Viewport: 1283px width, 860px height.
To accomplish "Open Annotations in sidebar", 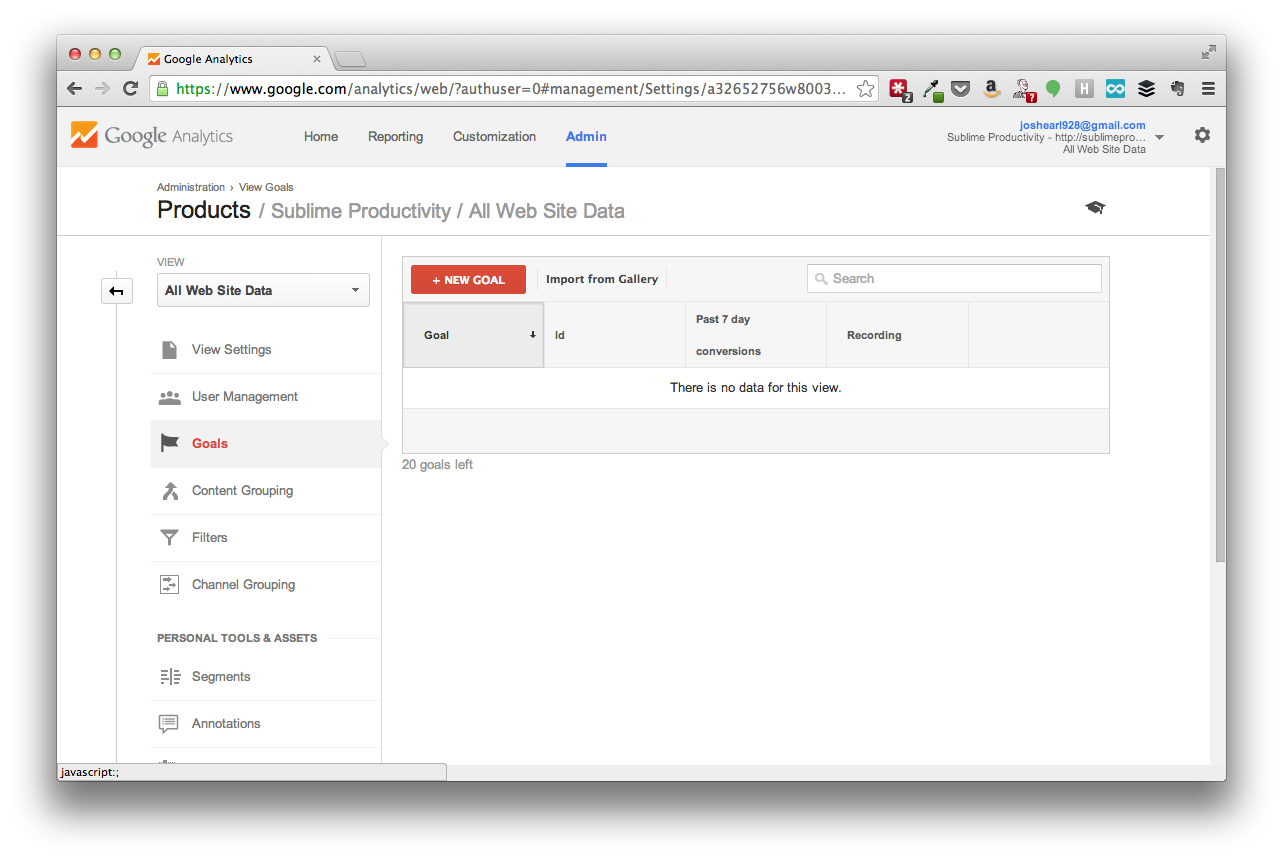I will 226,724.
